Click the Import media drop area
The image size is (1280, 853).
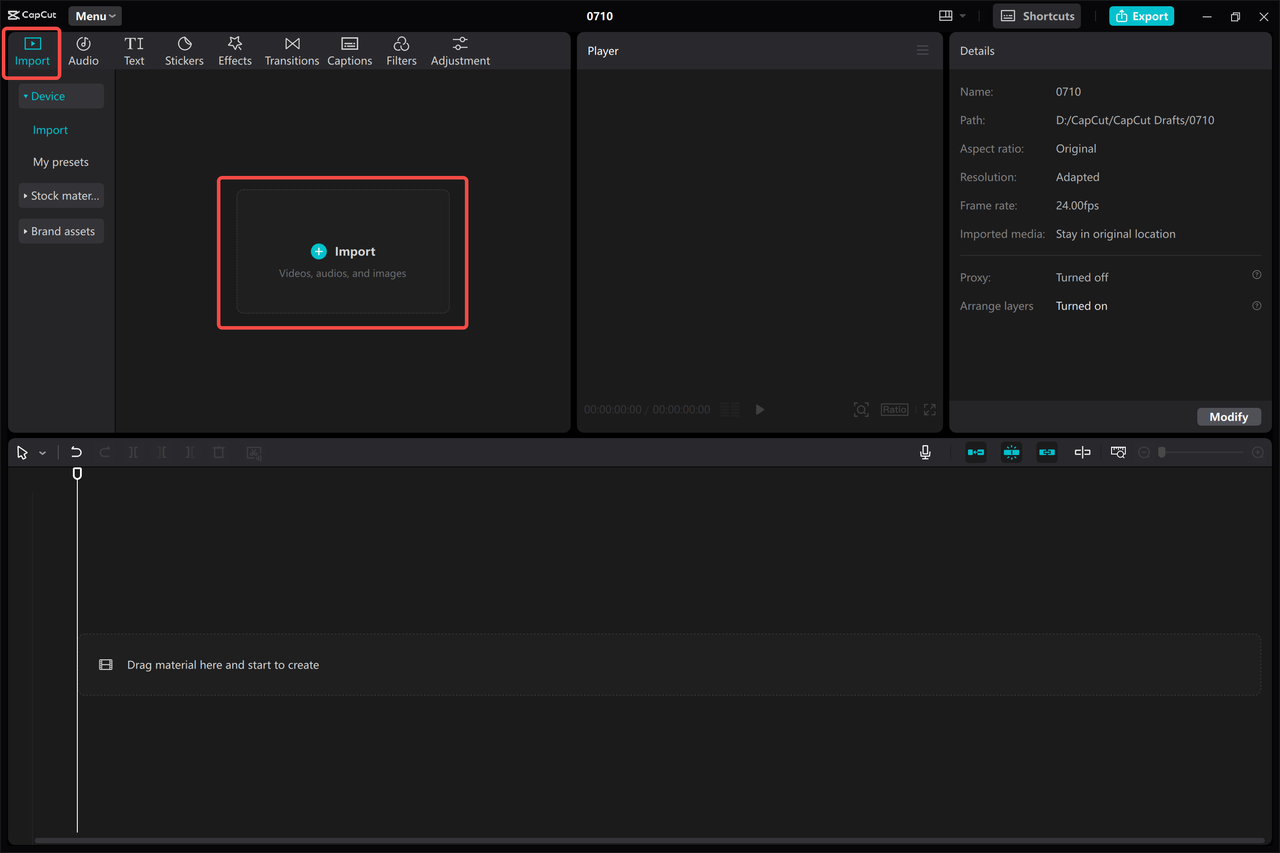coord(342,252)
